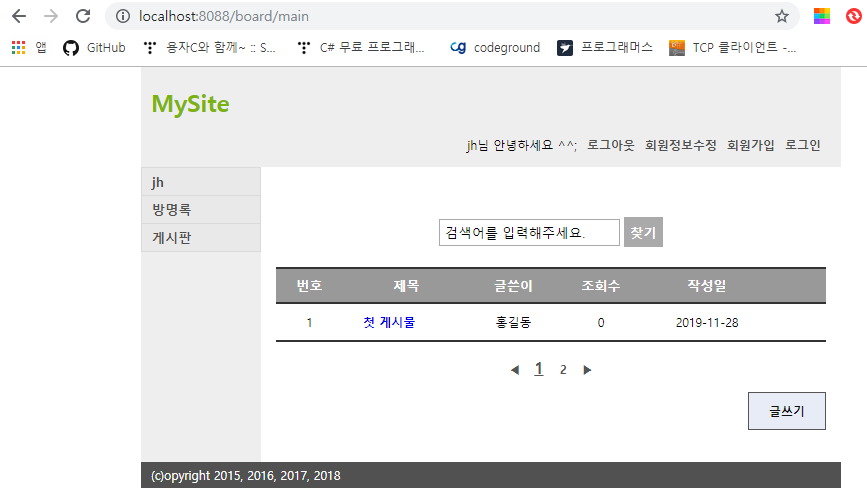Open the 용자C와 함께 bookmark

click(209, 48)
